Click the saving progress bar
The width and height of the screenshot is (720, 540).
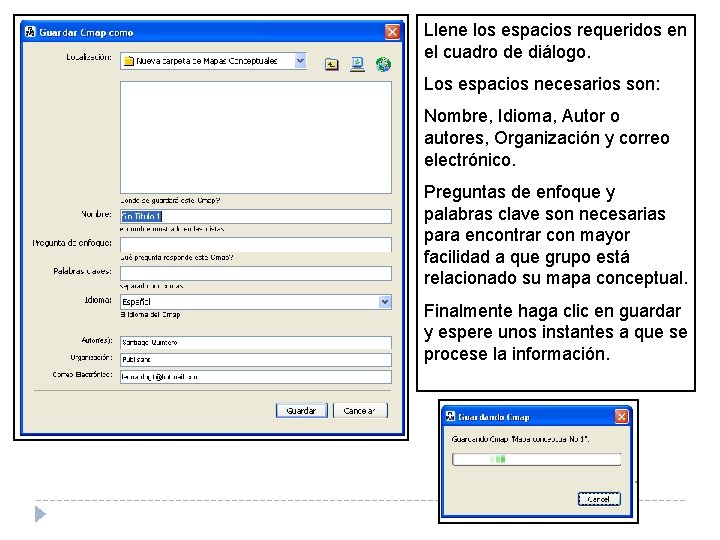point(536,459)
